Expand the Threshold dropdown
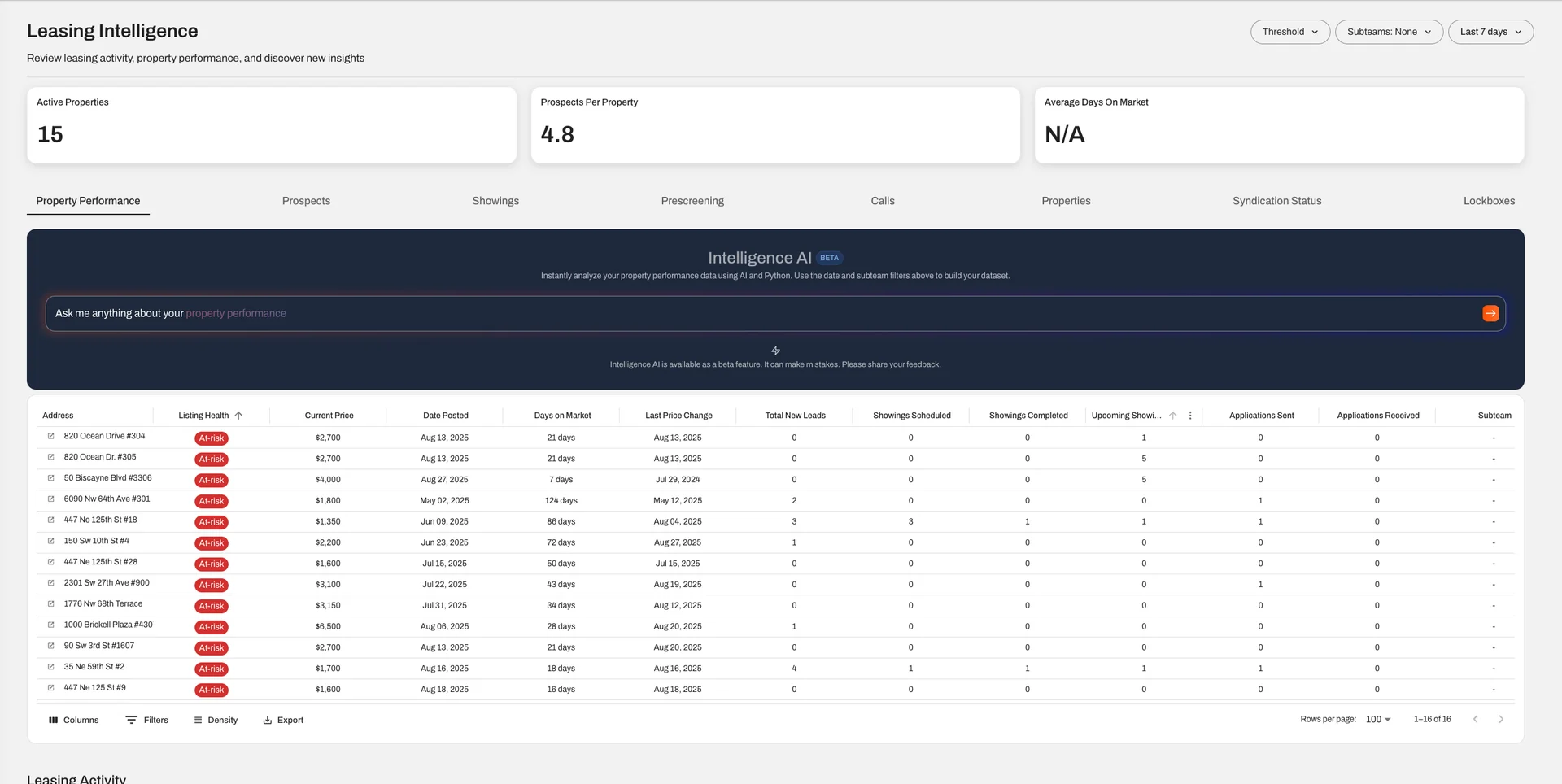1562x784 pixels. [x=1289, y=32]
